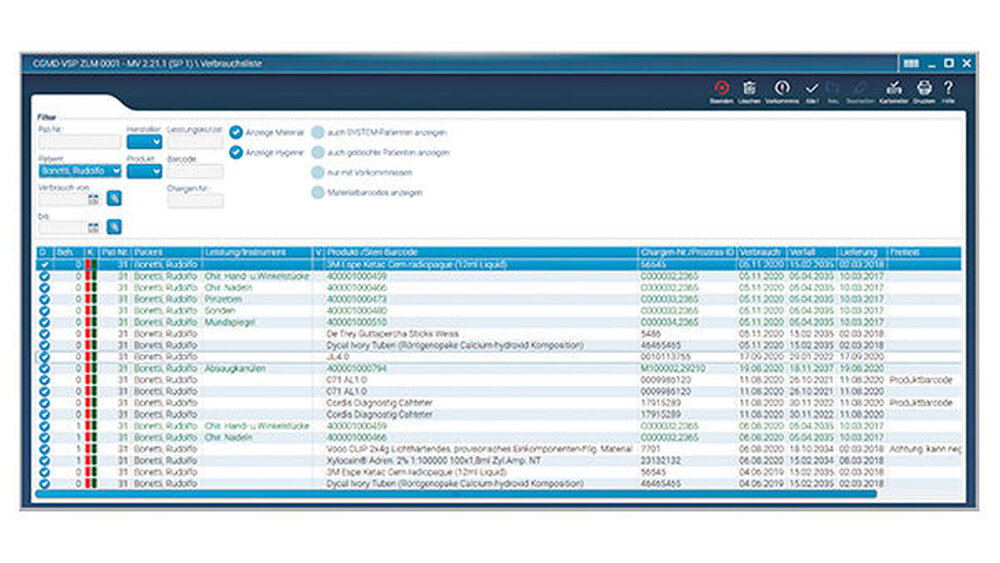Click the Barcode input field
Screen dimensions: 1000x563
pos(195,171)
